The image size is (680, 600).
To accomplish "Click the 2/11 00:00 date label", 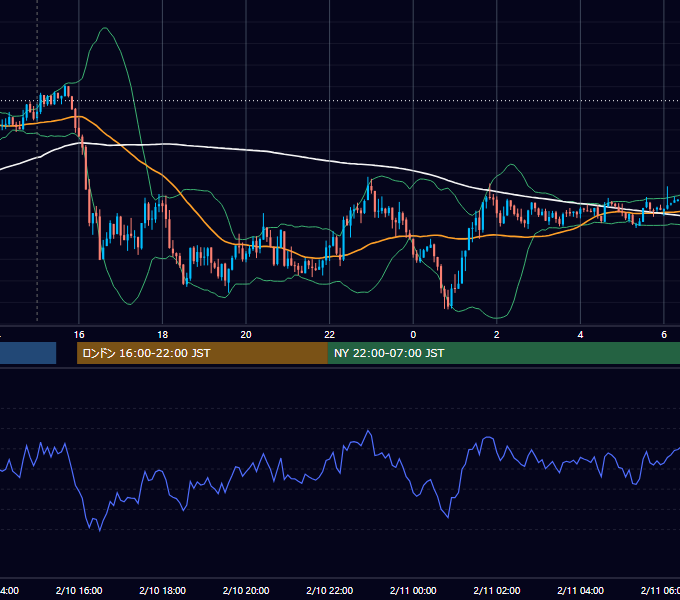I will tap(413, 590).
